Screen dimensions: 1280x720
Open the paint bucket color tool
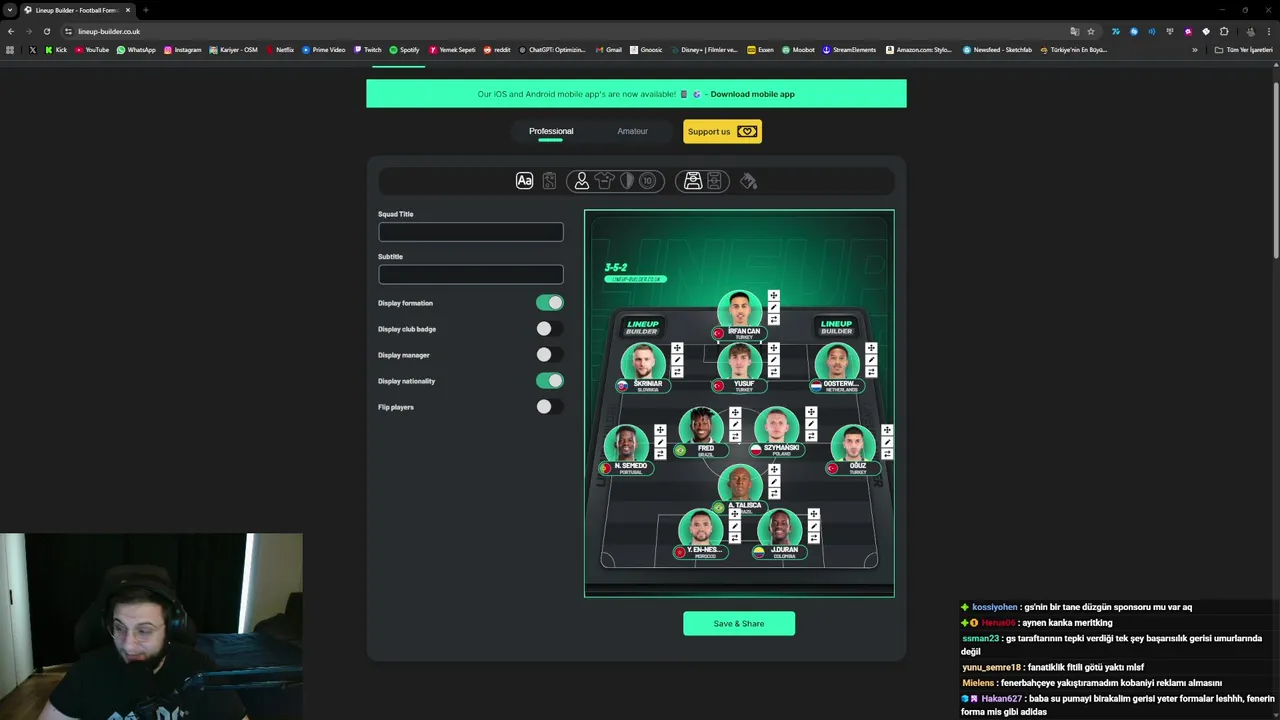click(x=748, y=181)
